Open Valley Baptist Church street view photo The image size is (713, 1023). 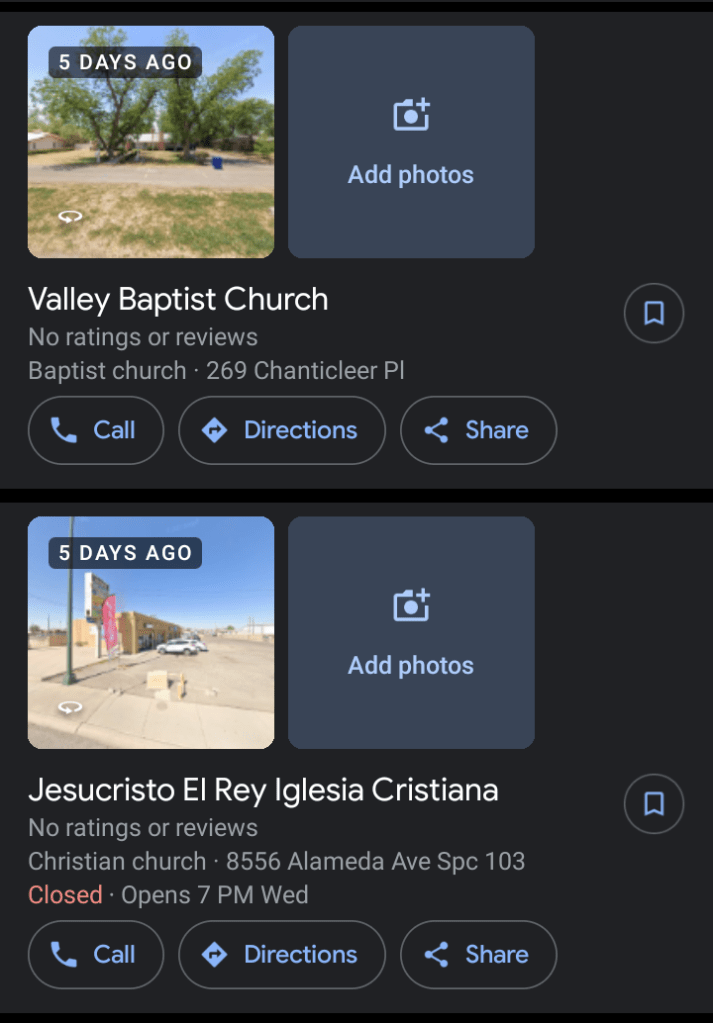(x=151, y=150)
